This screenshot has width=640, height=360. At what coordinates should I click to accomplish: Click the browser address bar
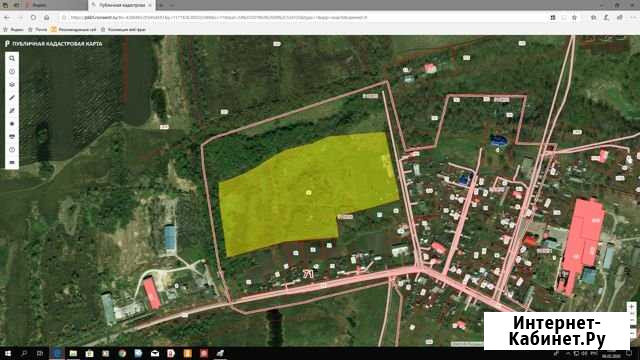(302, 18)
